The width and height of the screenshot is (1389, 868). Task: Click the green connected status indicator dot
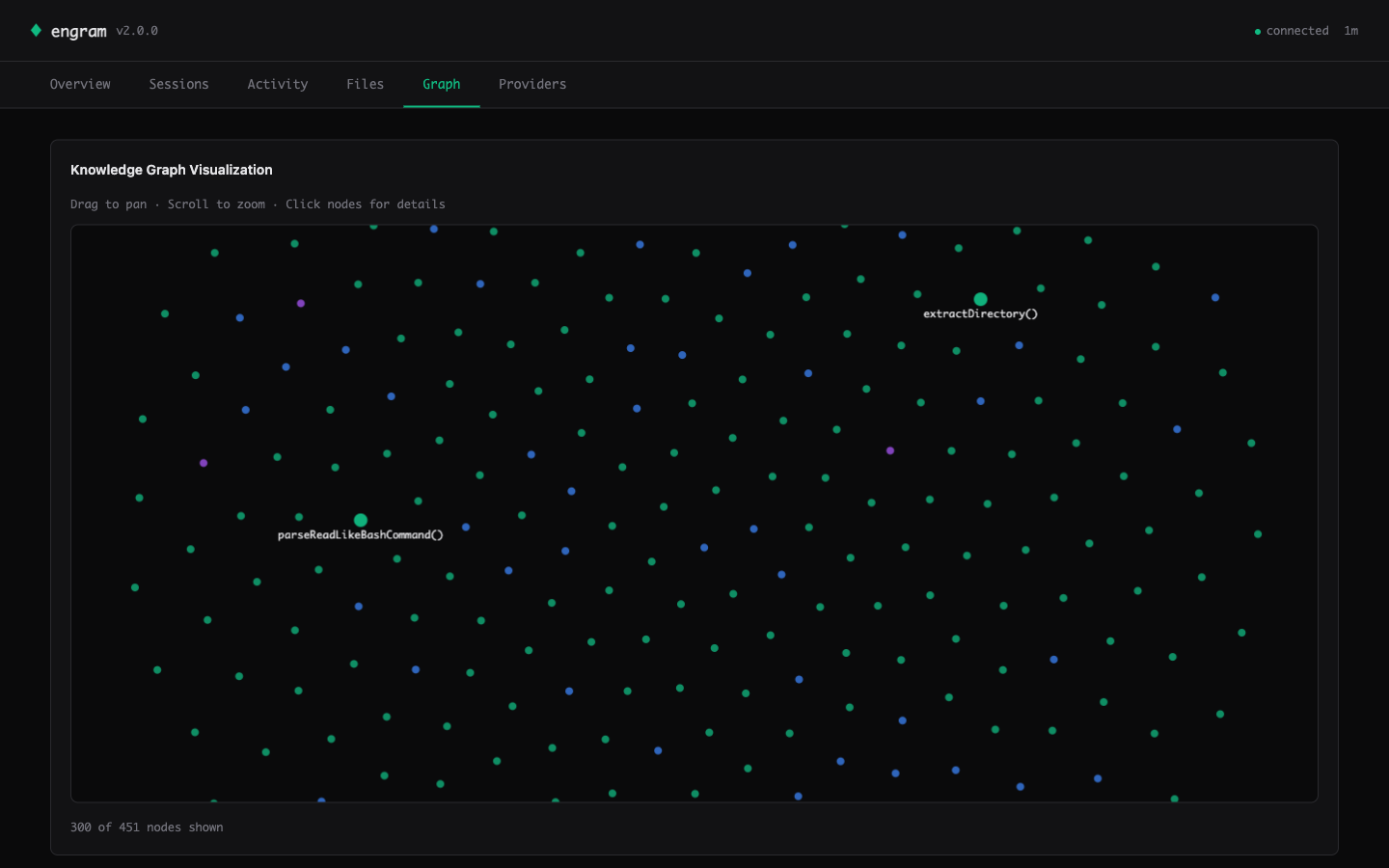(1257, 31)
